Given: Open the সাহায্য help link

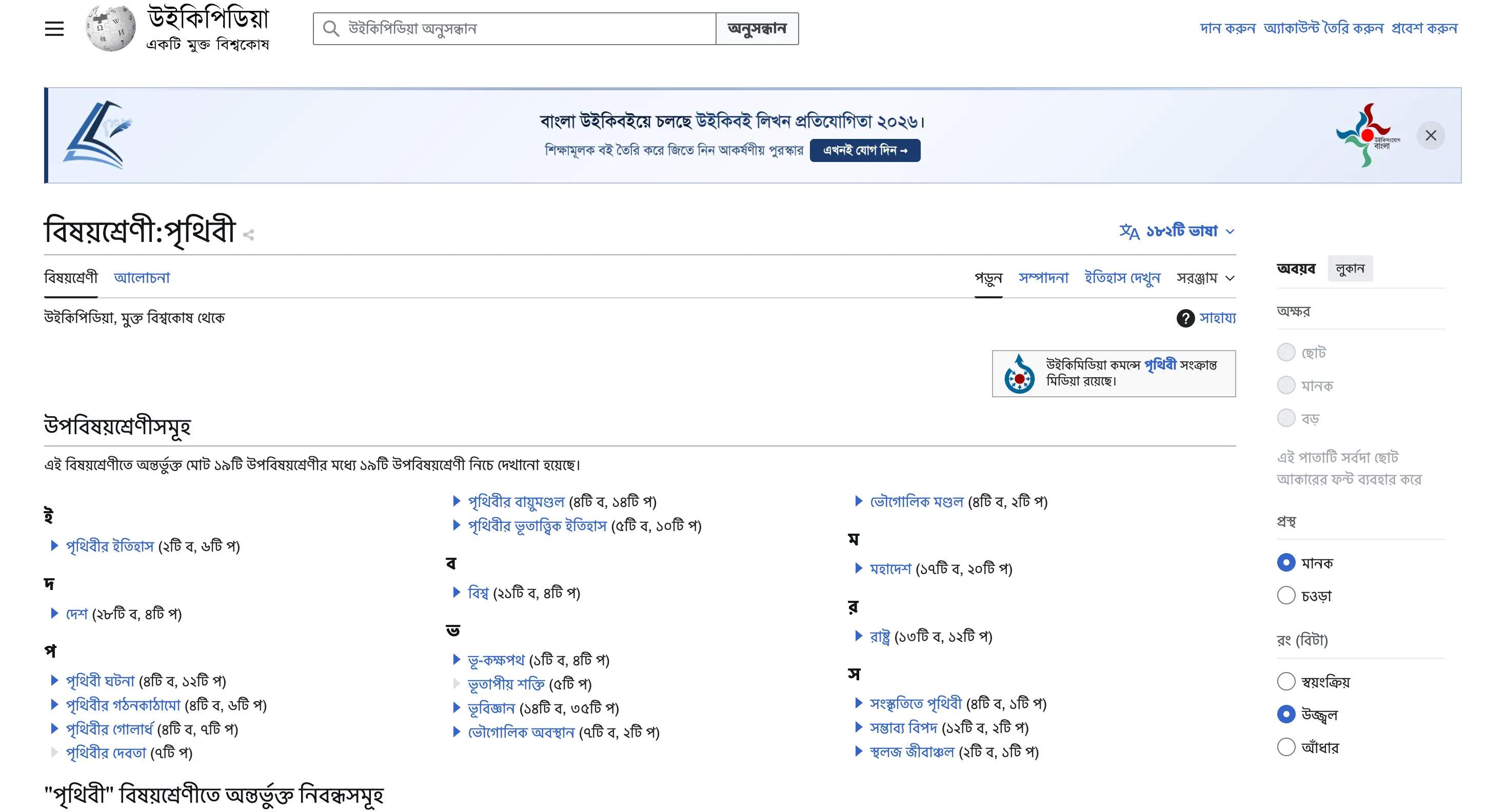Looking at the screenshot, I should click(1217, 318).
